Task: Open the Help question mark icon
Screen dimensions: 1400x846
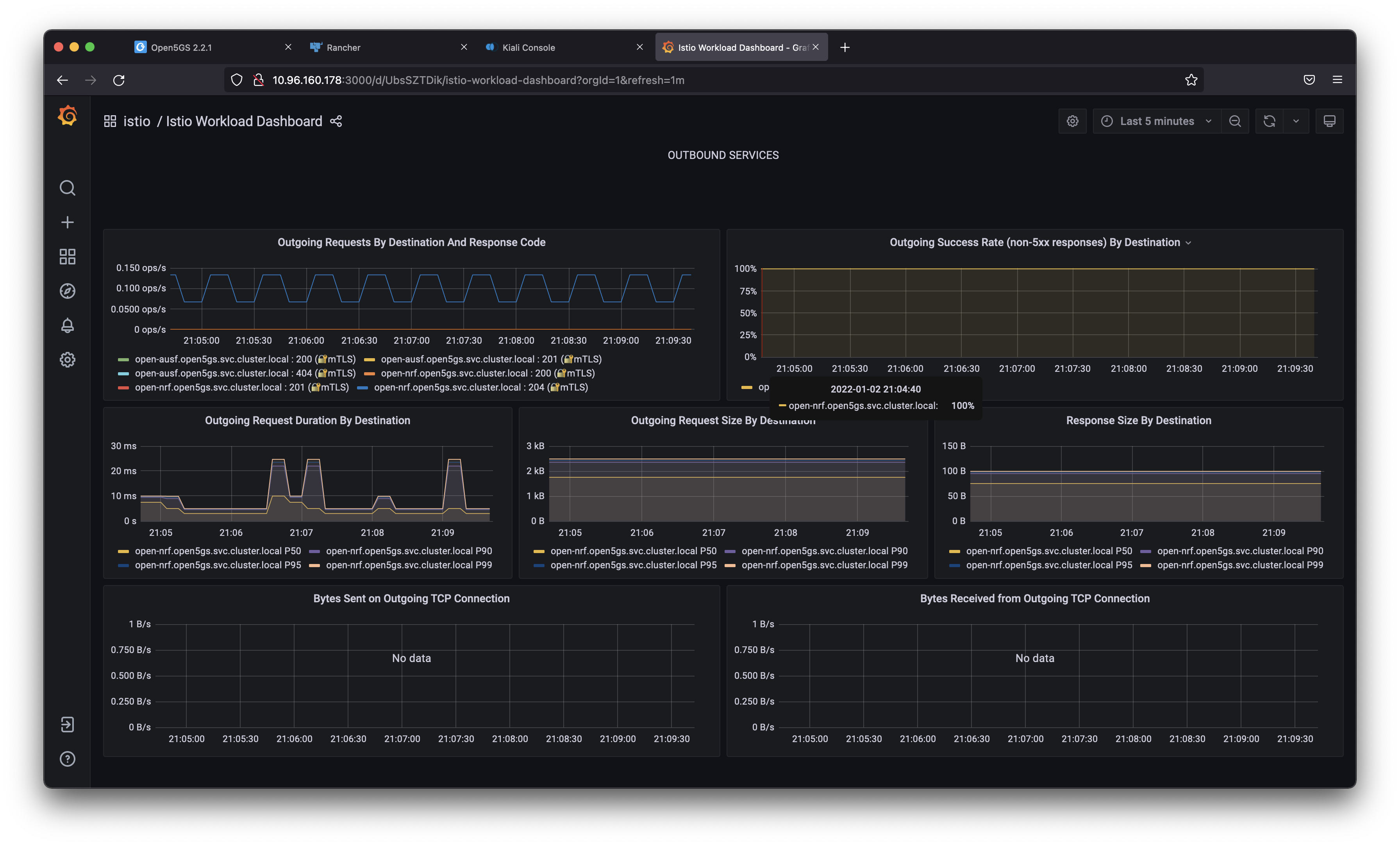Action: point(68,759)
